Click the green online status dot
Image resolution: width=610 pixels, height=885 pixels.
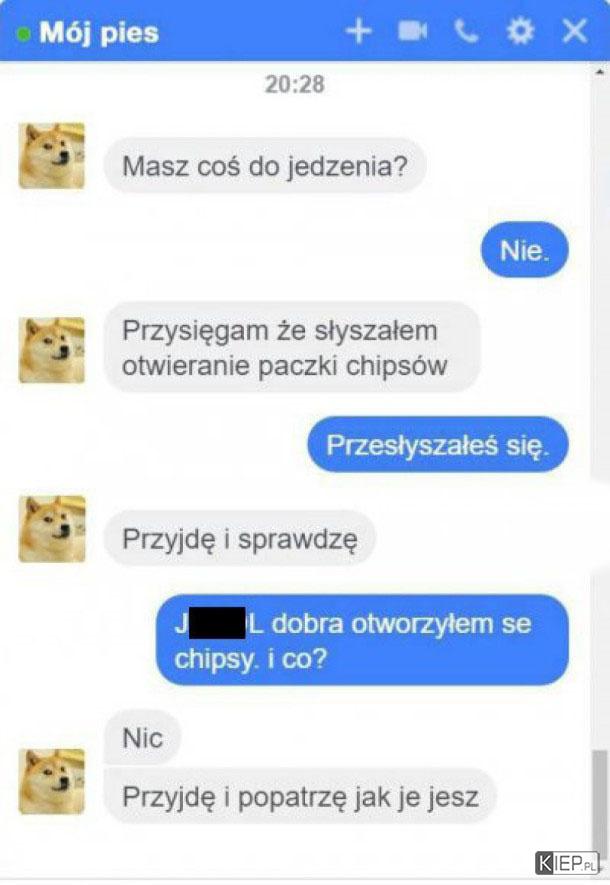point(24,34)
